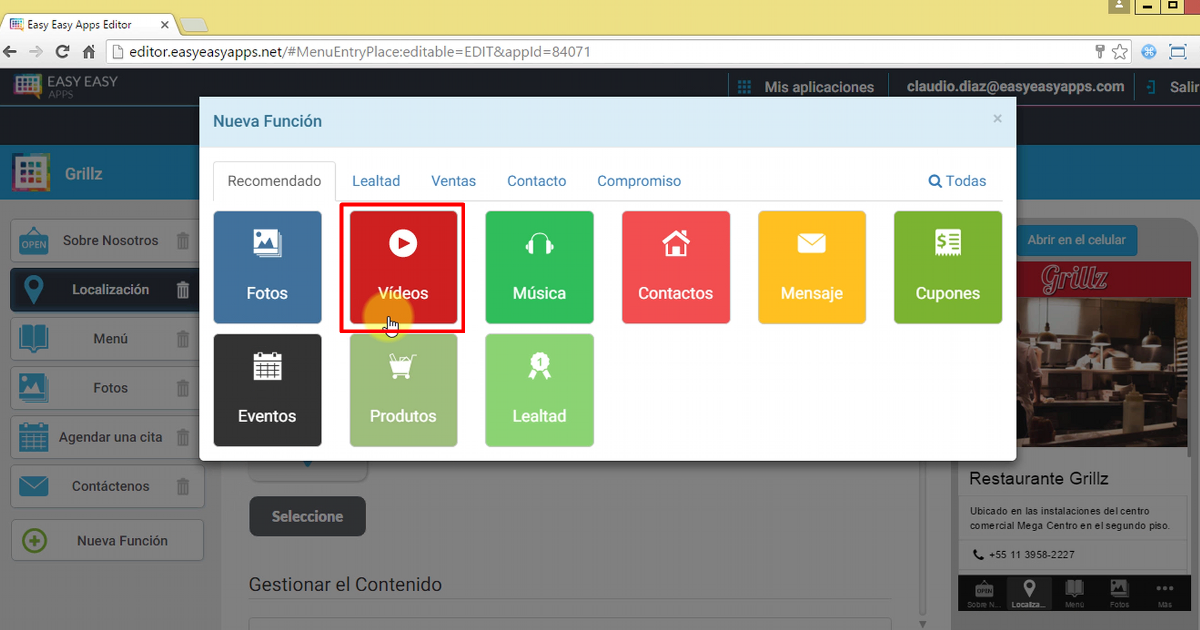The image size is (1200, 630).
Task: Switch to the Ventas tab
Action: (453, 181)
